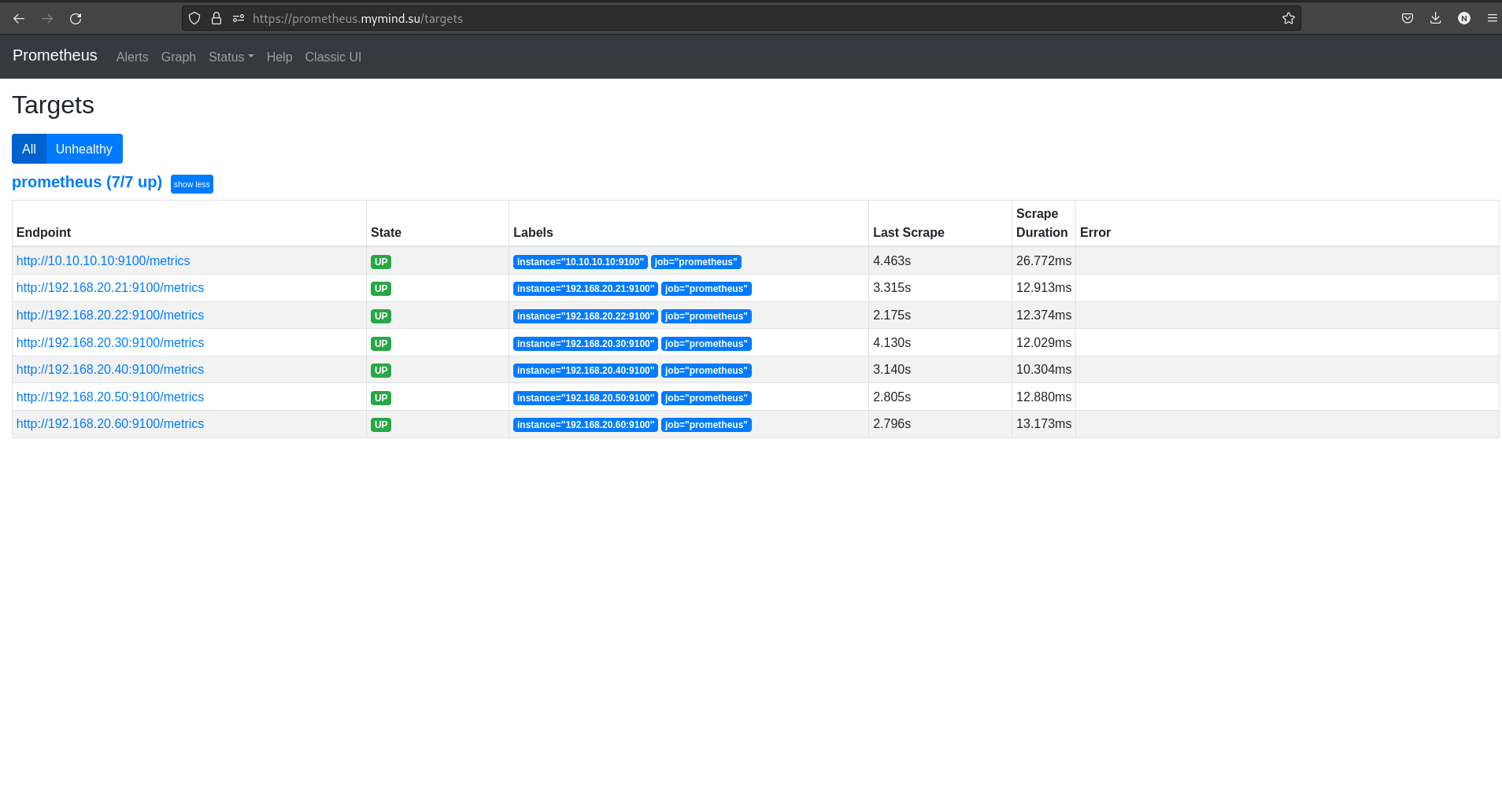Click the browser forward arrow
Viewport: 1502px width, 812px height.
(x=47, y=18)
